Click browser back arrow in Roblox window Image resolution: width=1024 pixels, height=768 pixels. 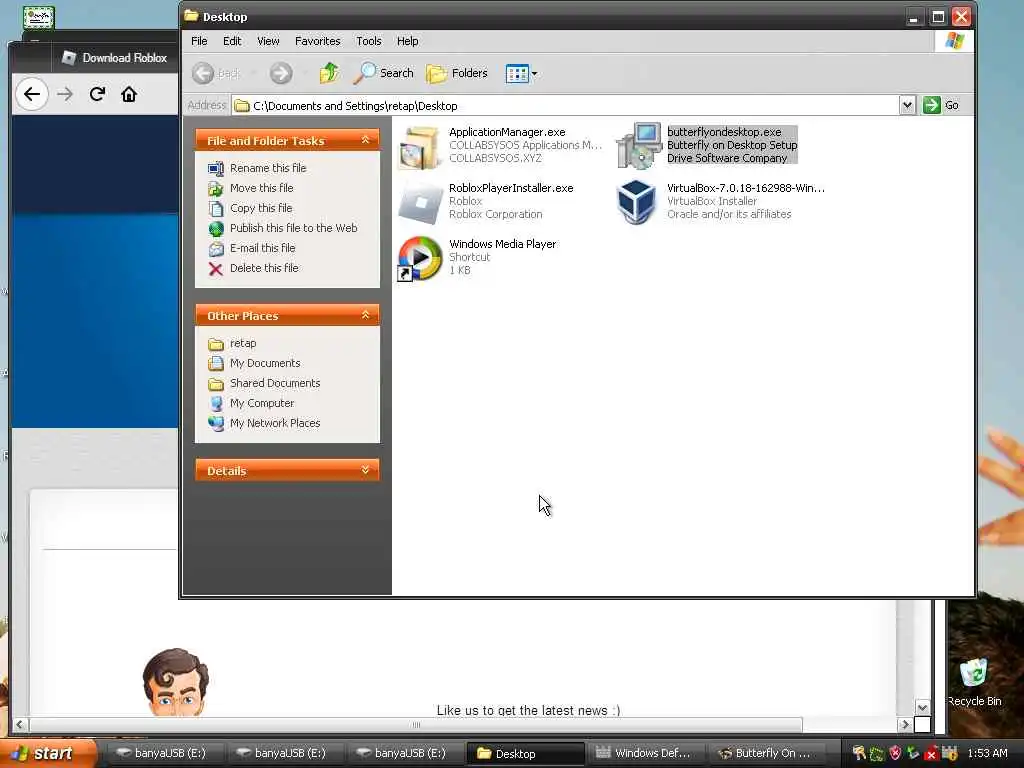pos(32,94)
